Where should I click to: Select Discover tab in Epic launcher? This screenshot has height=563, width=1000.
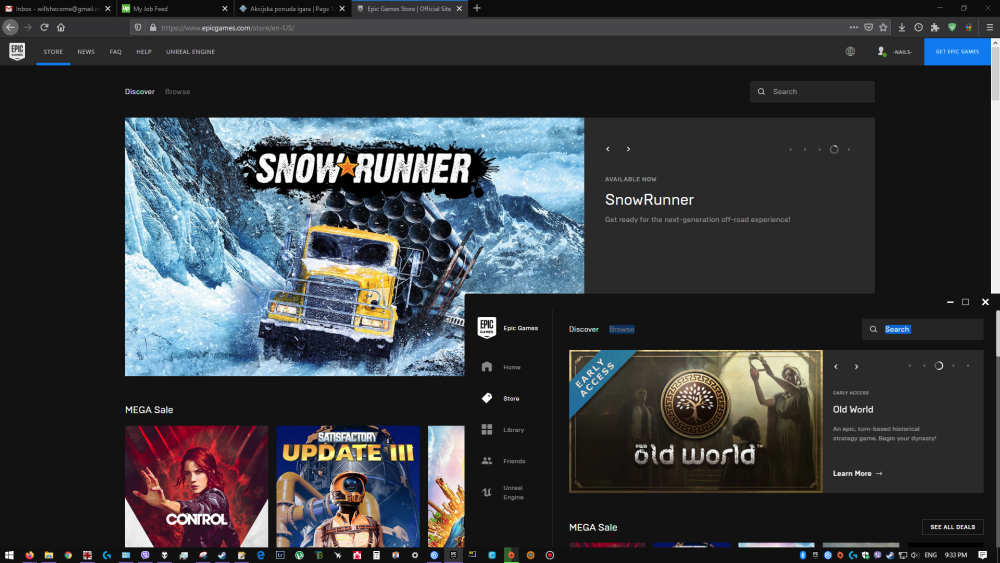coord(584,329)
